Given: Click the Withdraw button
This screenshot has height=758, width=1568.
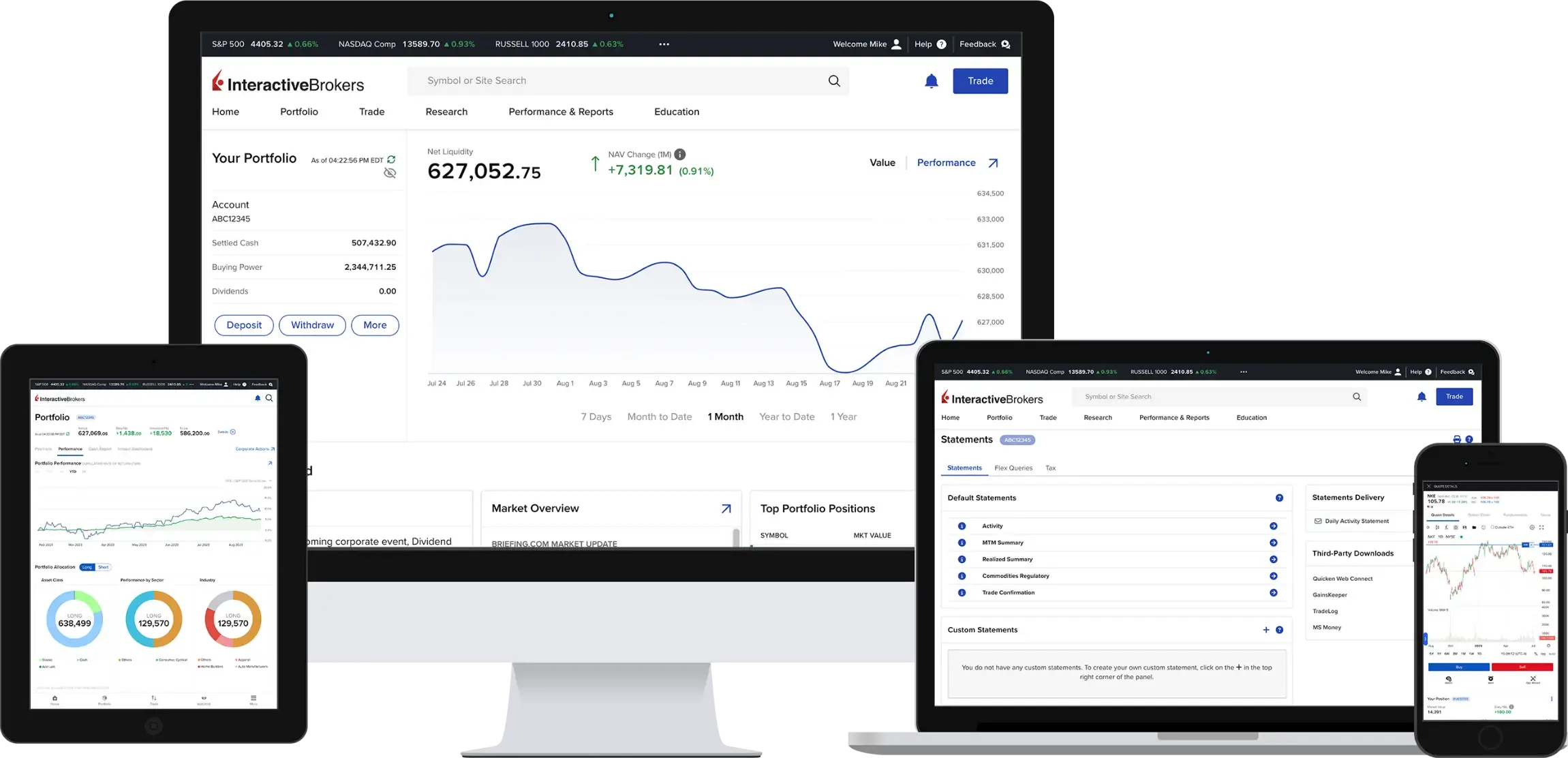Looking at the screenshot, I should (x=312, y=324).
